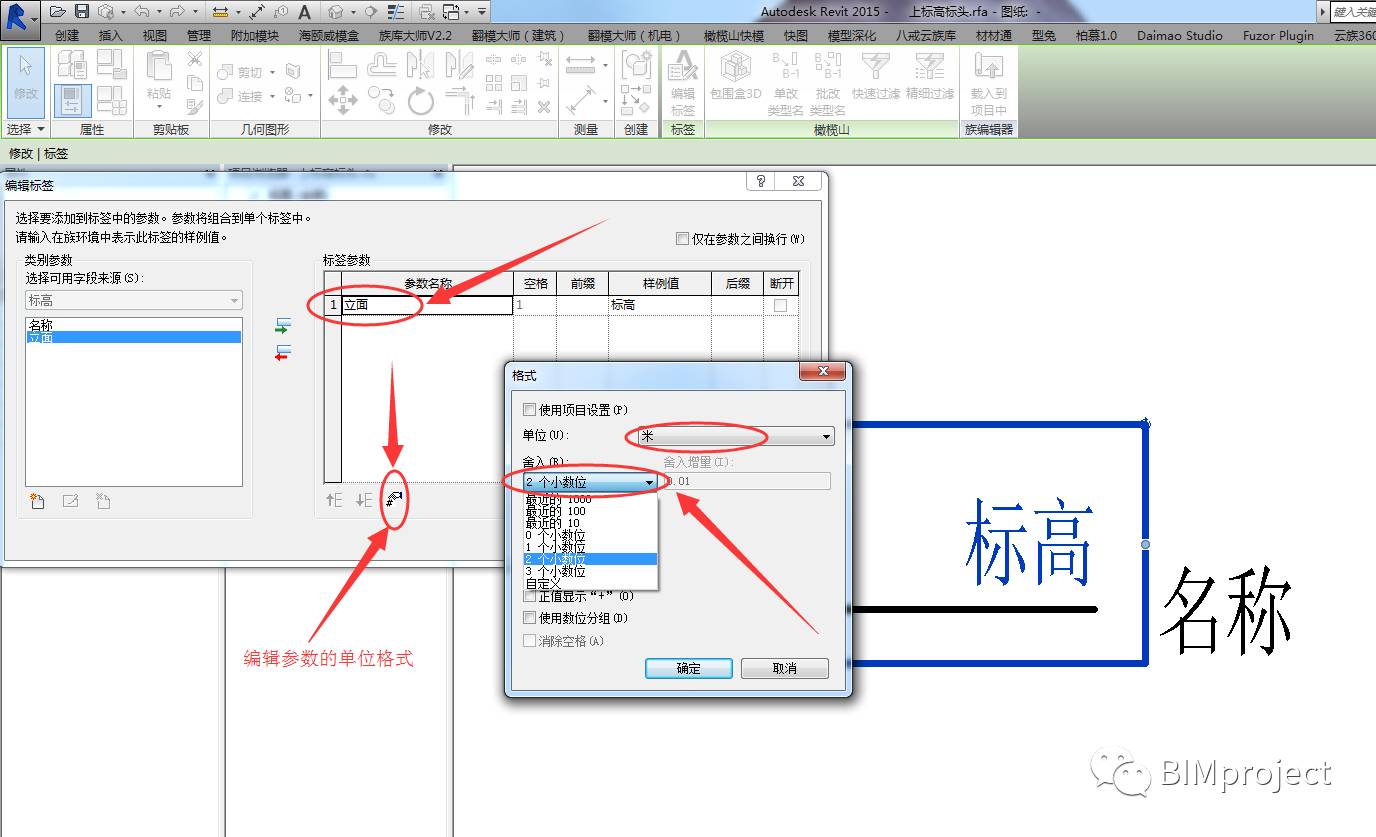This screenshot has width=1376, height=837.
Task: Click the 样例值 cell containing 标高
Action: click(659, 305)
